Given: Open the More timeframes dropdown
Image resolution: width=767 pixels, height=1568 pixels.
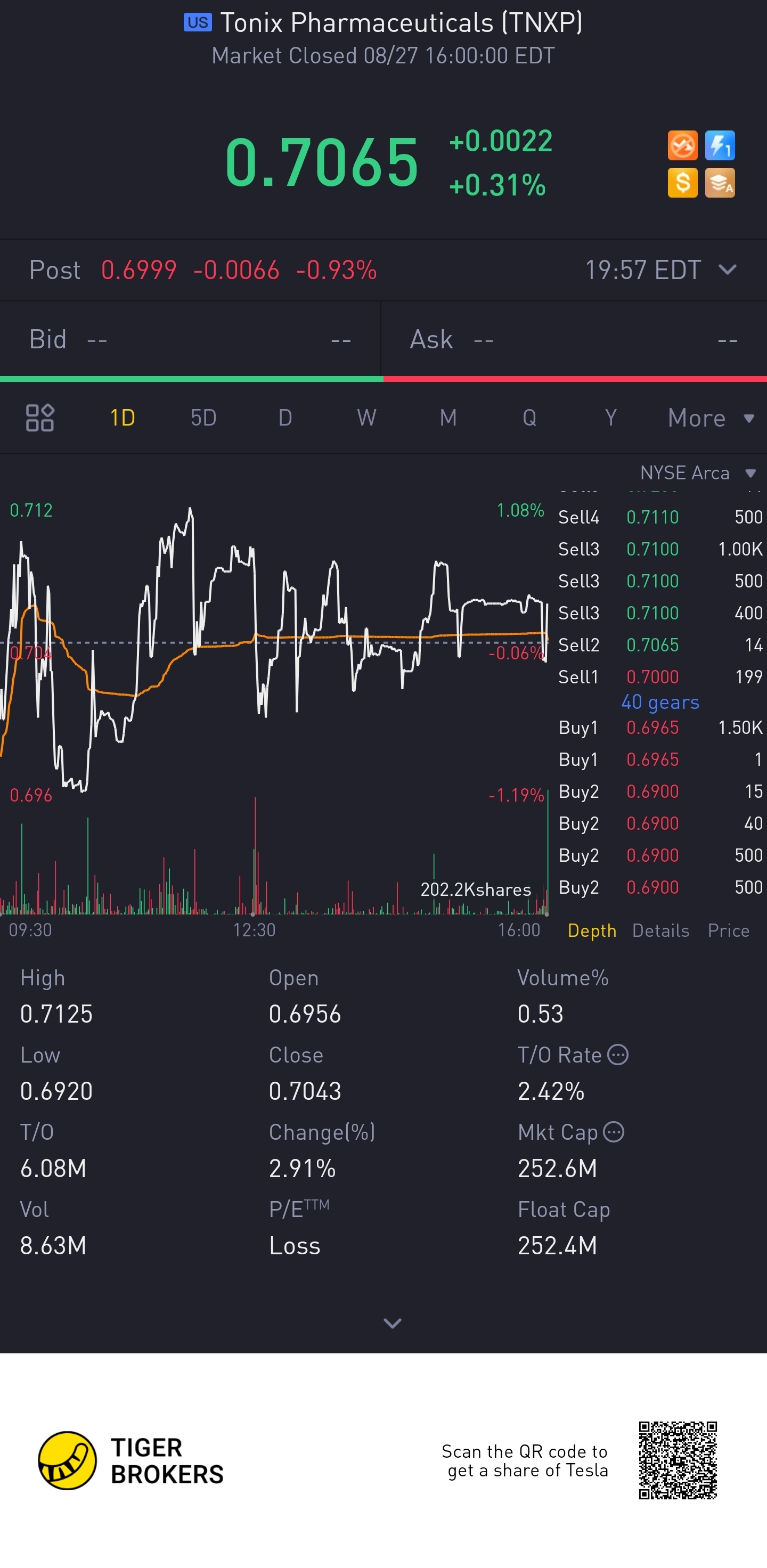Looking at the screenshot, I should click(x=711, y=418).
